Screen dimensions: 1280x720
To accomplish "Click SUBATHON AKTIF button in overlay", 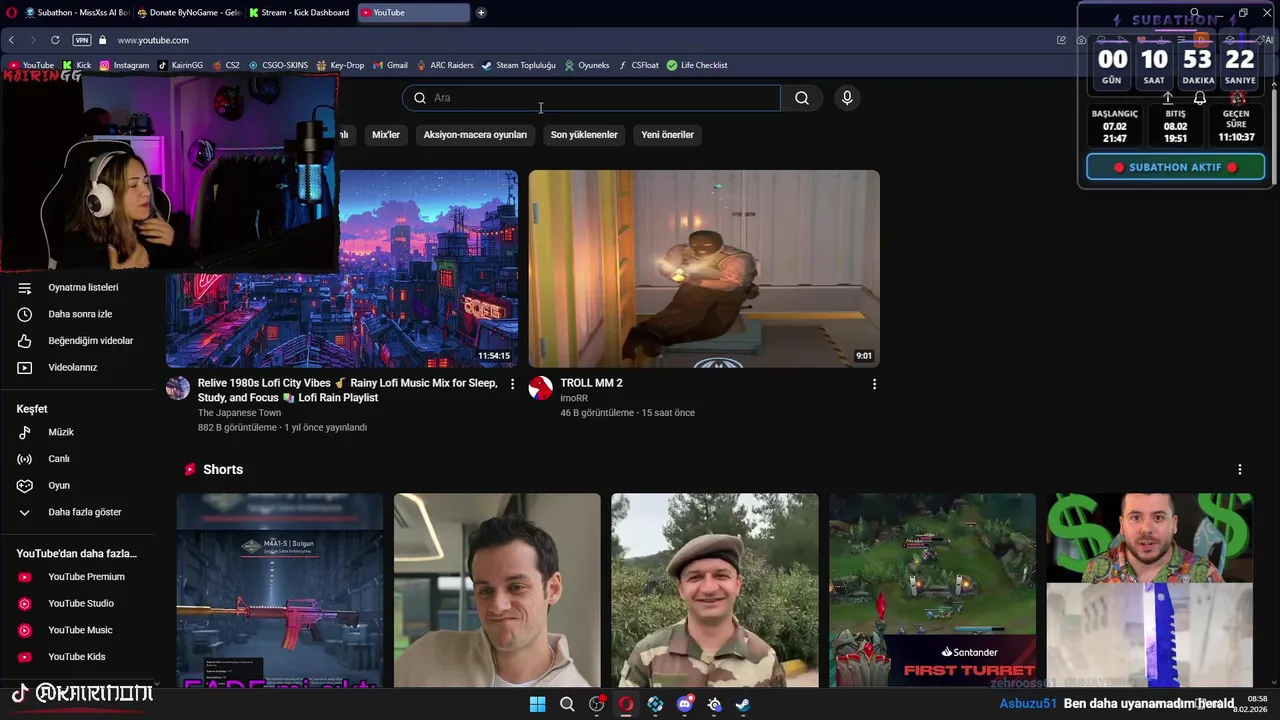I will 1175,167.
